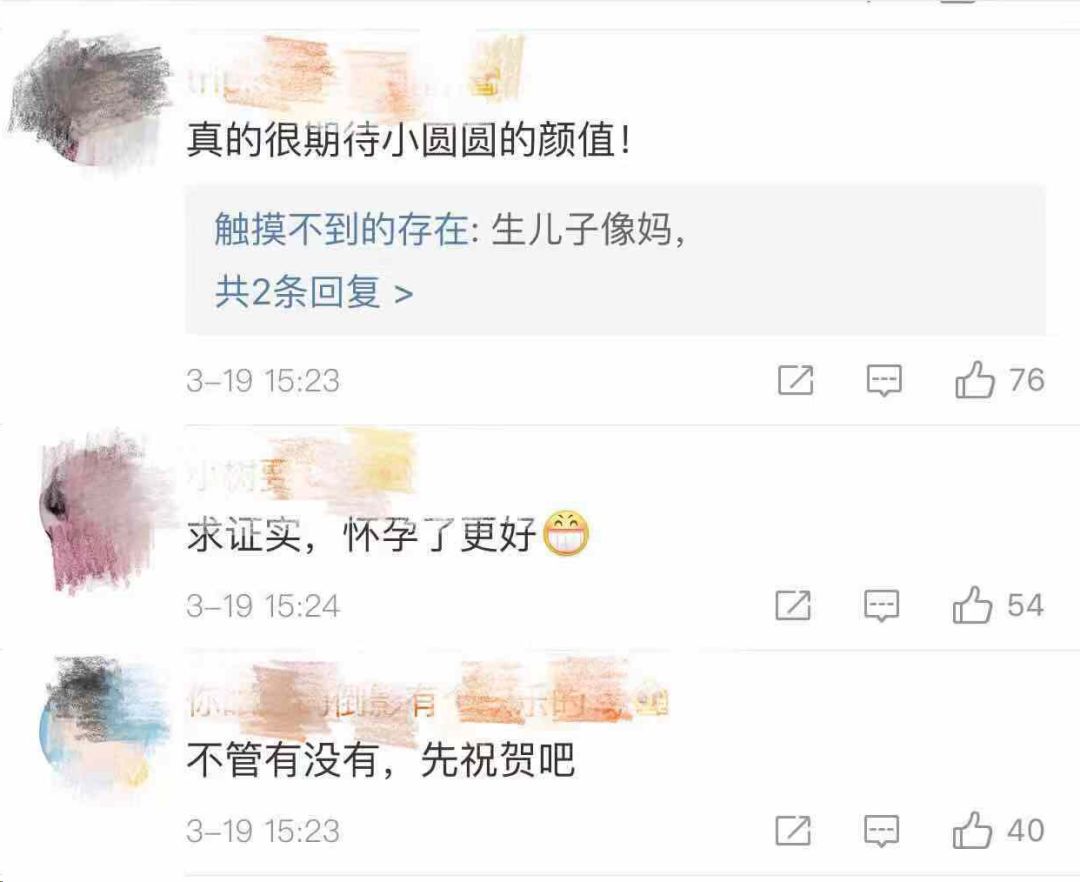Screen dimensions: 1080x882
Task: Expand 共2条回复 replies
Action: point(314,292)
